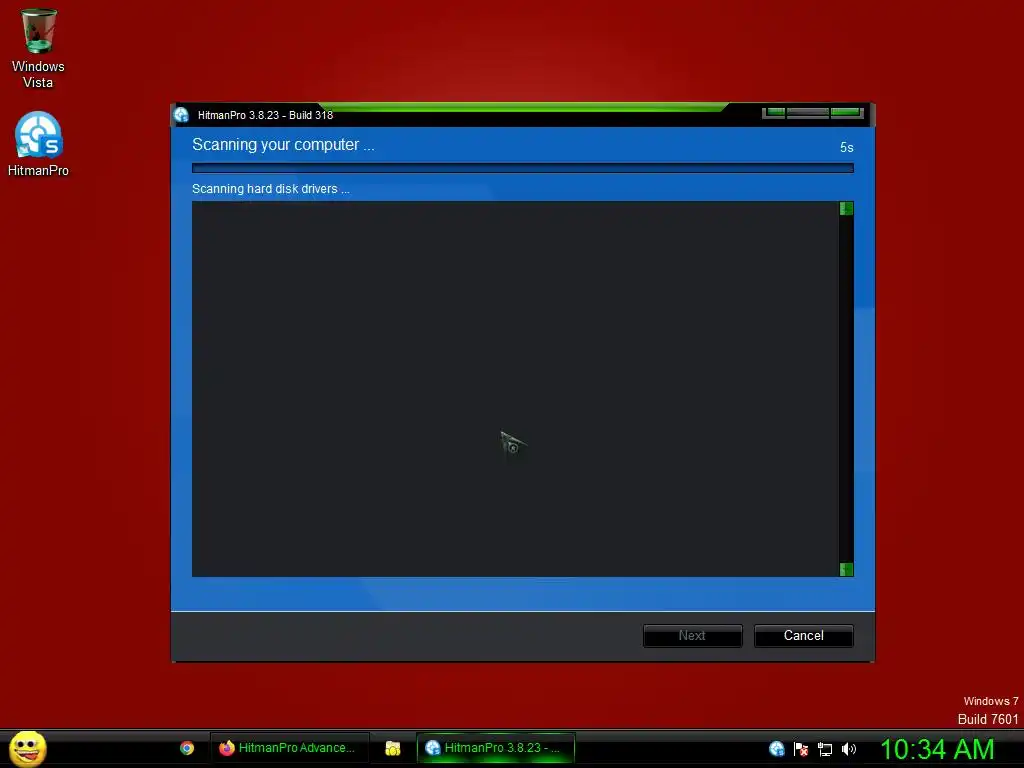The width and height of the screenshot is (1024, 768).
Task: Open the network tray icon
Action: [825, 749]
